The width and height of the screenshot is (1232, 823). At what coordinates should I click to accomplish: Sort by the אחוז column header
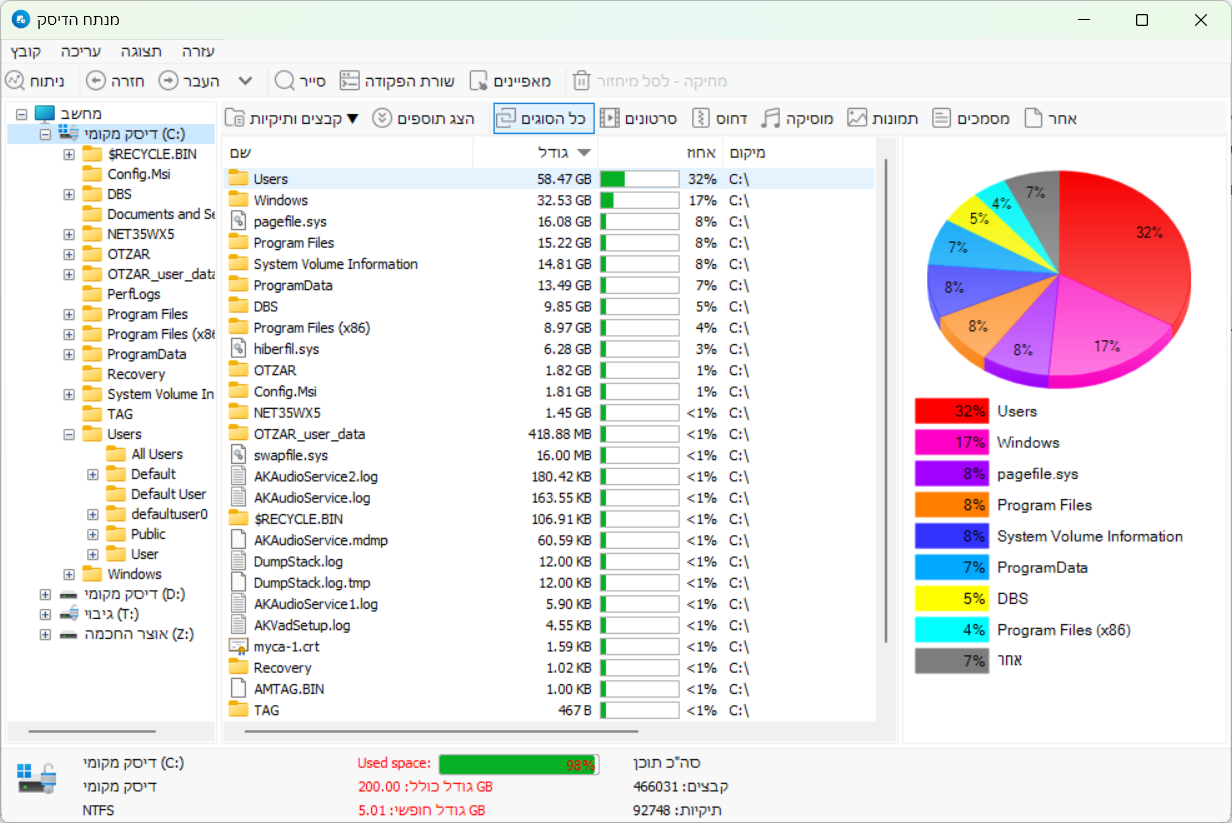tap(660, 152)
